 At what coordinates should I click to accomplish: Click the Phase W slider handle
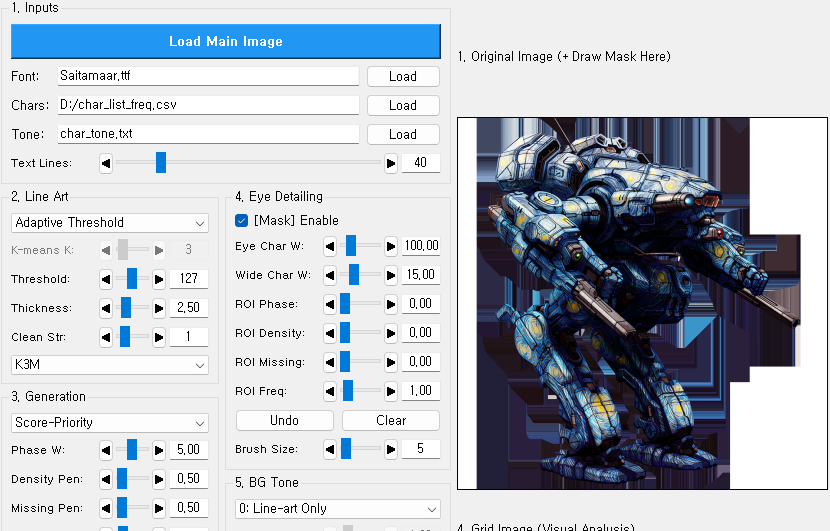[x=131, y=450]
